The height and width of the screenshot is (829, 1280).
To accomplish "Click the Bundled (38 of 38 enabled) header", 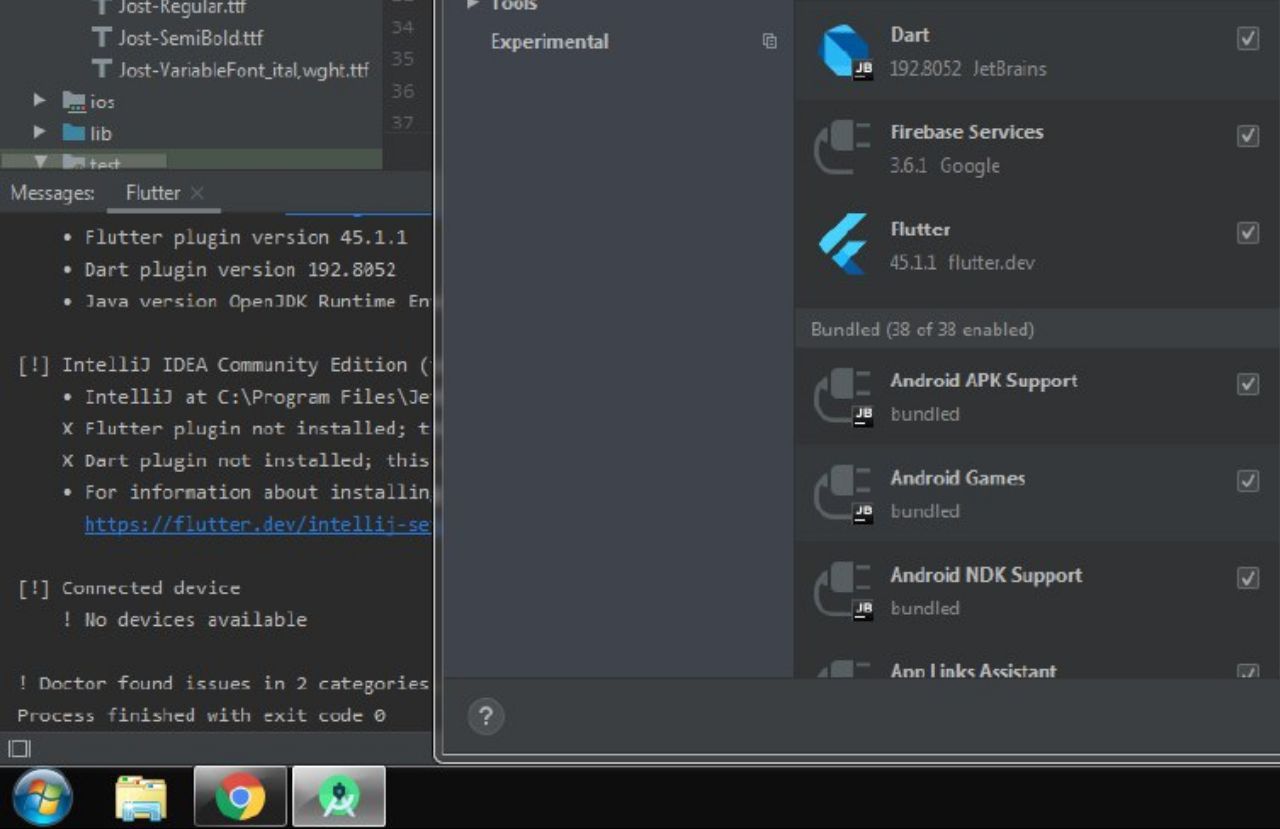I will pos(922,329).
